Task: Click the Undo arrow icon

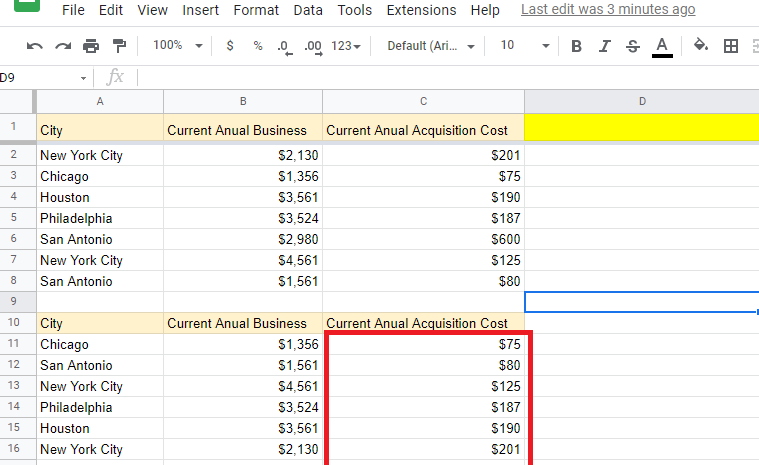Action: 35,46
